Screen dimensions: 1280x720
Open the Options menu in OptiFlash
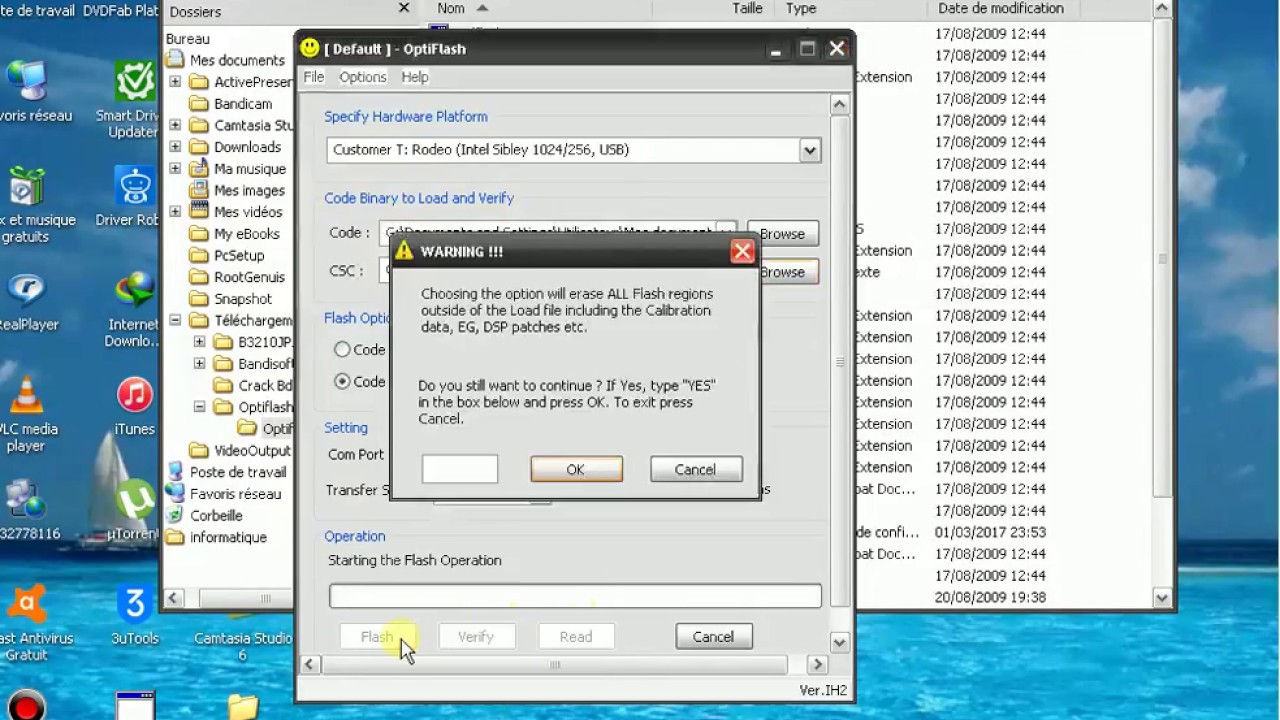(x=362, y=77)
